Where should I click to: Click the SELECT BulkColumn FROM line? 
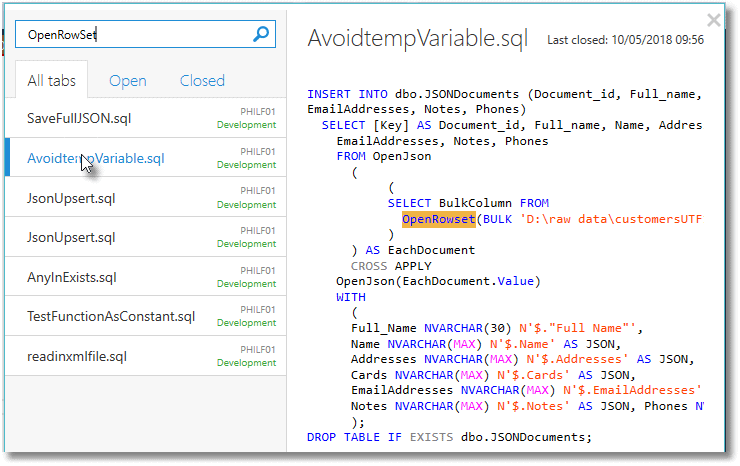coord(468,203)
